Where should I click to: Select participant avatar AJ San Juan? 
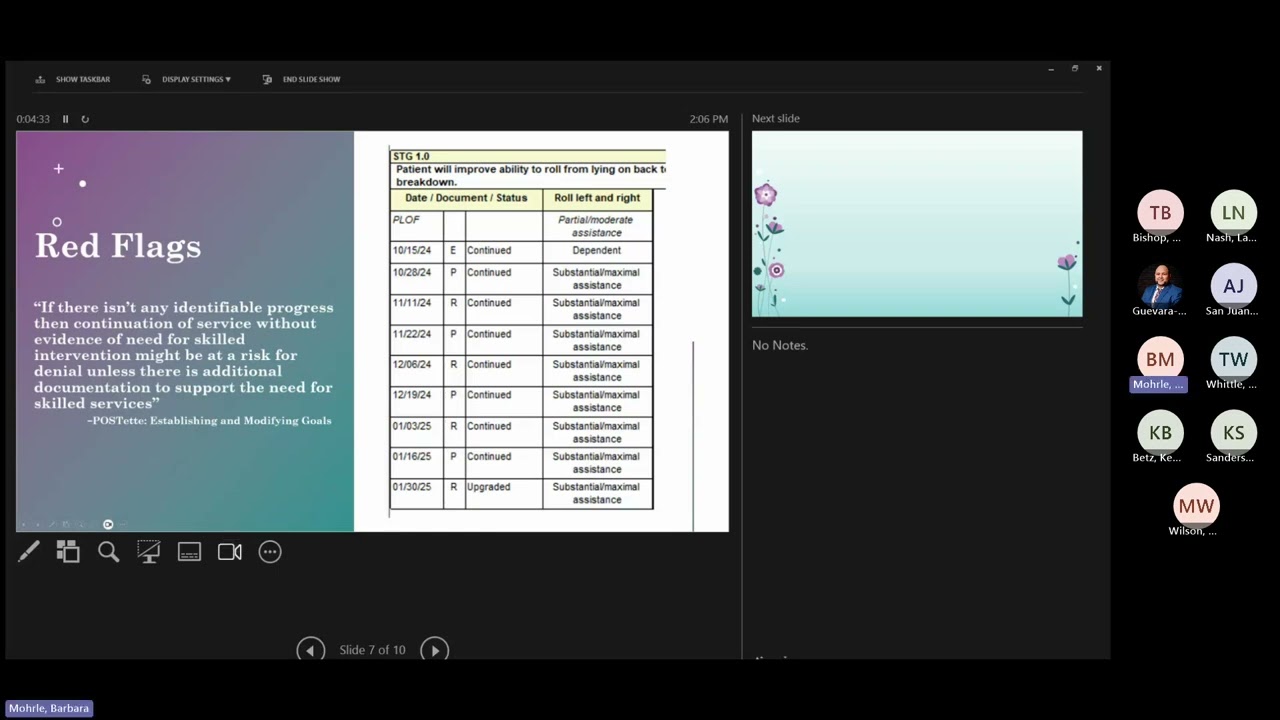click(x=1233, y=286)
